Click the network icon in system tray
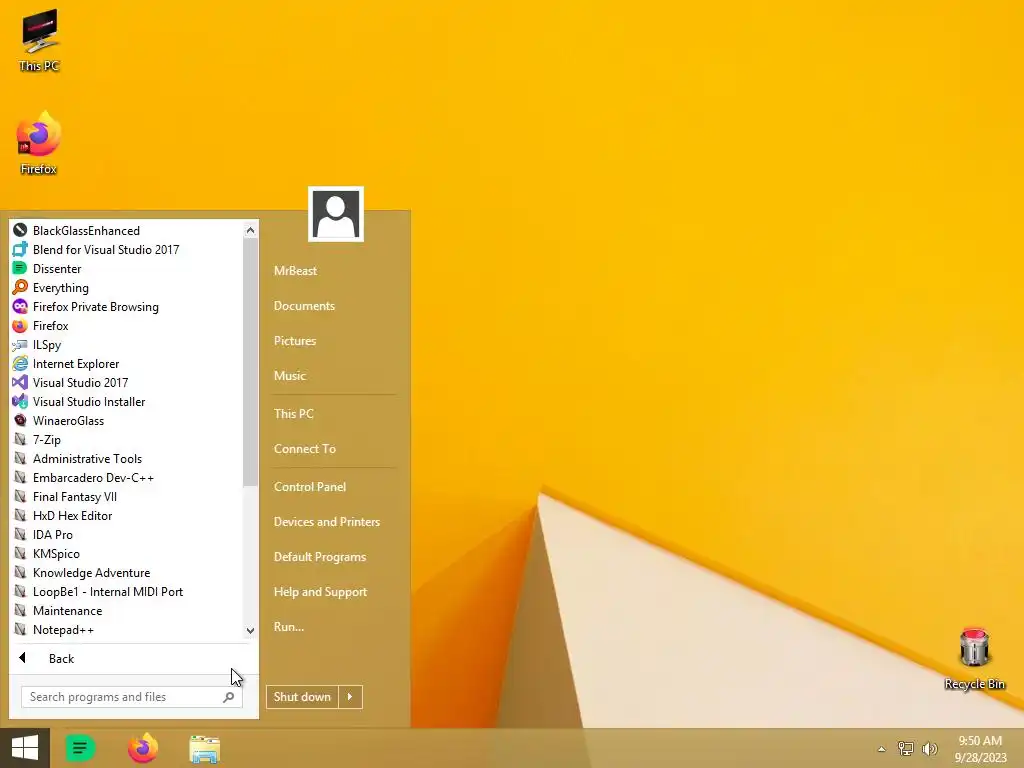Image resolution: width=1024 pixels, height=768 pixels. [905, 748]
